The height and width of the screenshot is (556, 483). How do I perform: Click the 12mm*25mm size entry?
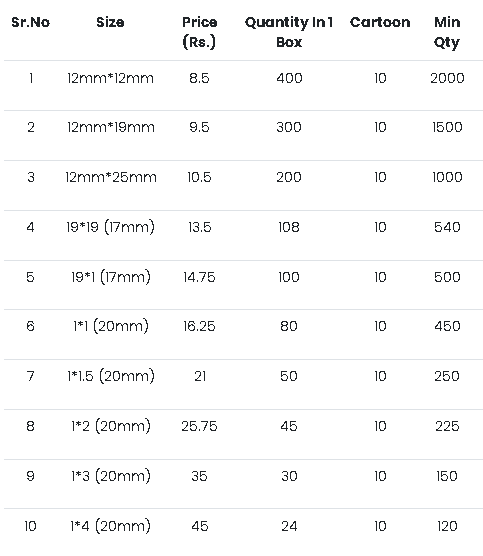tap(111, 177)
